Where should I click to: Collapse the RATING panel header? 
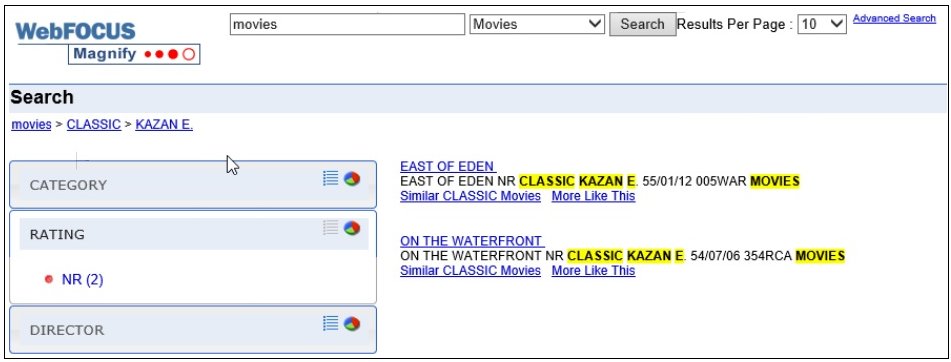click(193, 234)
